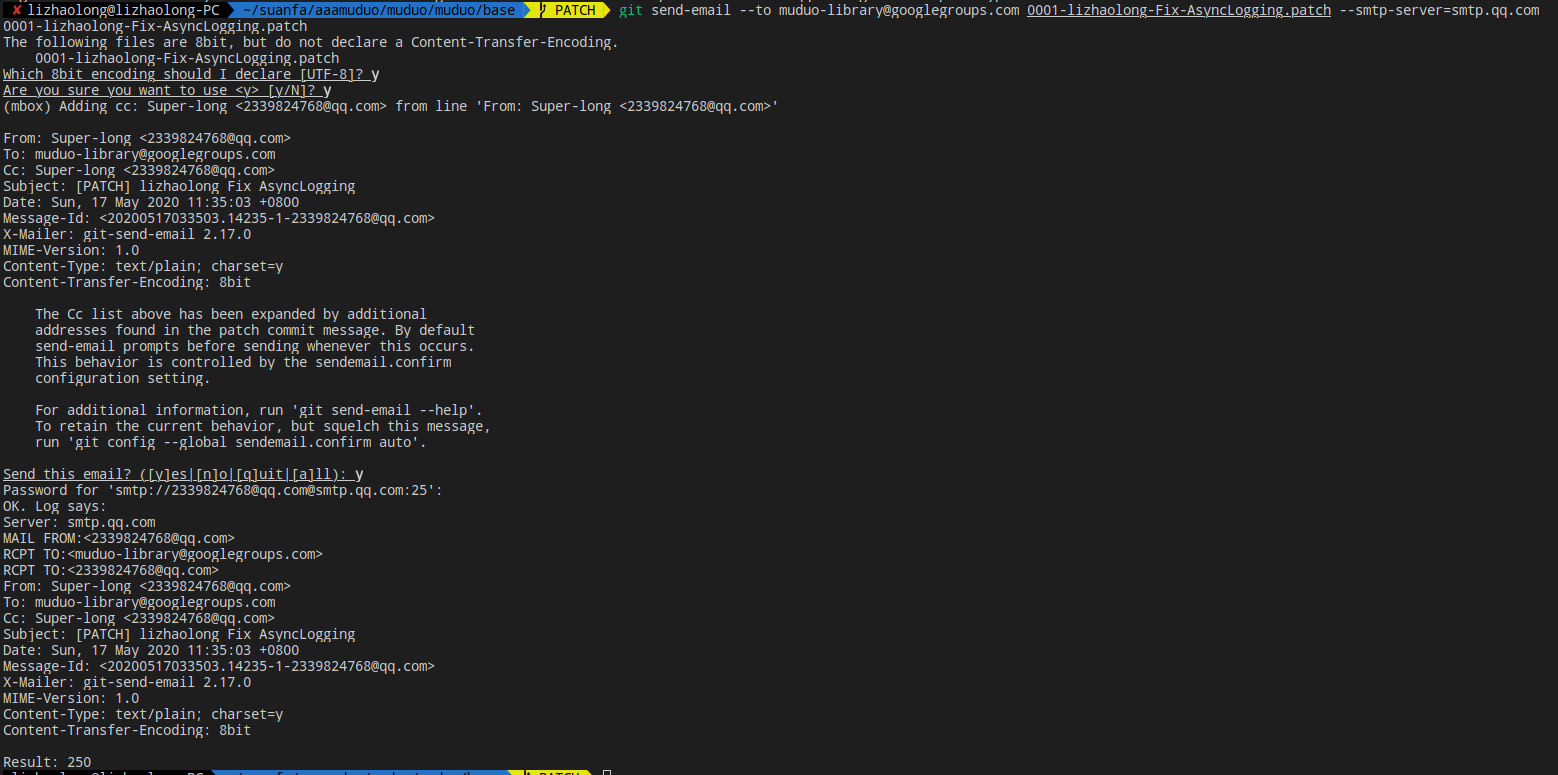Click the 'OK. Log says:' line
Viewport: 1558px width, 775px height.
coord(55,506)
